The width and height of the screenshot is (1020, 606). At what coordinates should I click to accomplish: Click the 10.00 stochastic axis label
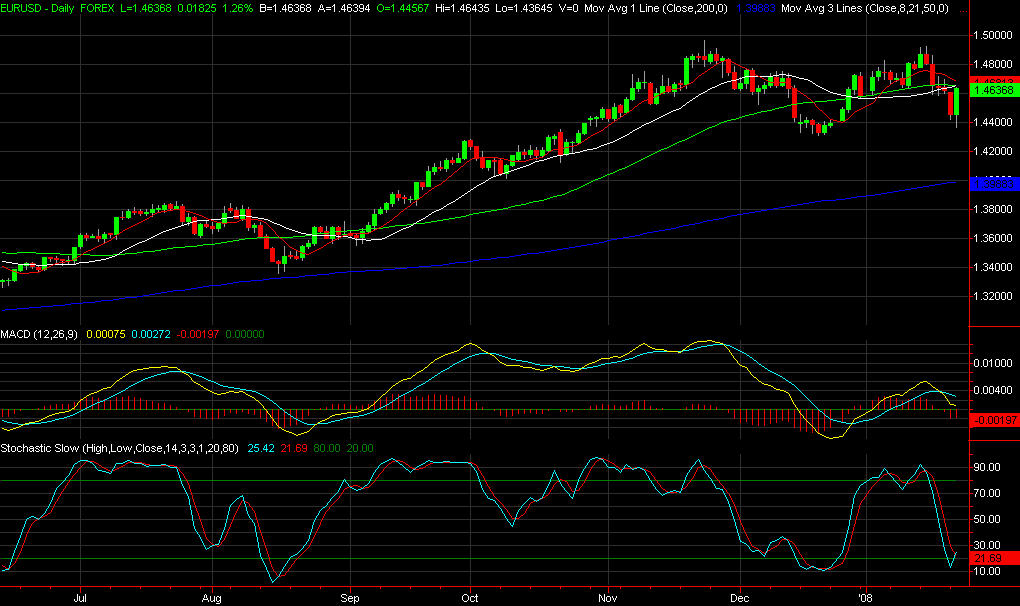(987, 572)
